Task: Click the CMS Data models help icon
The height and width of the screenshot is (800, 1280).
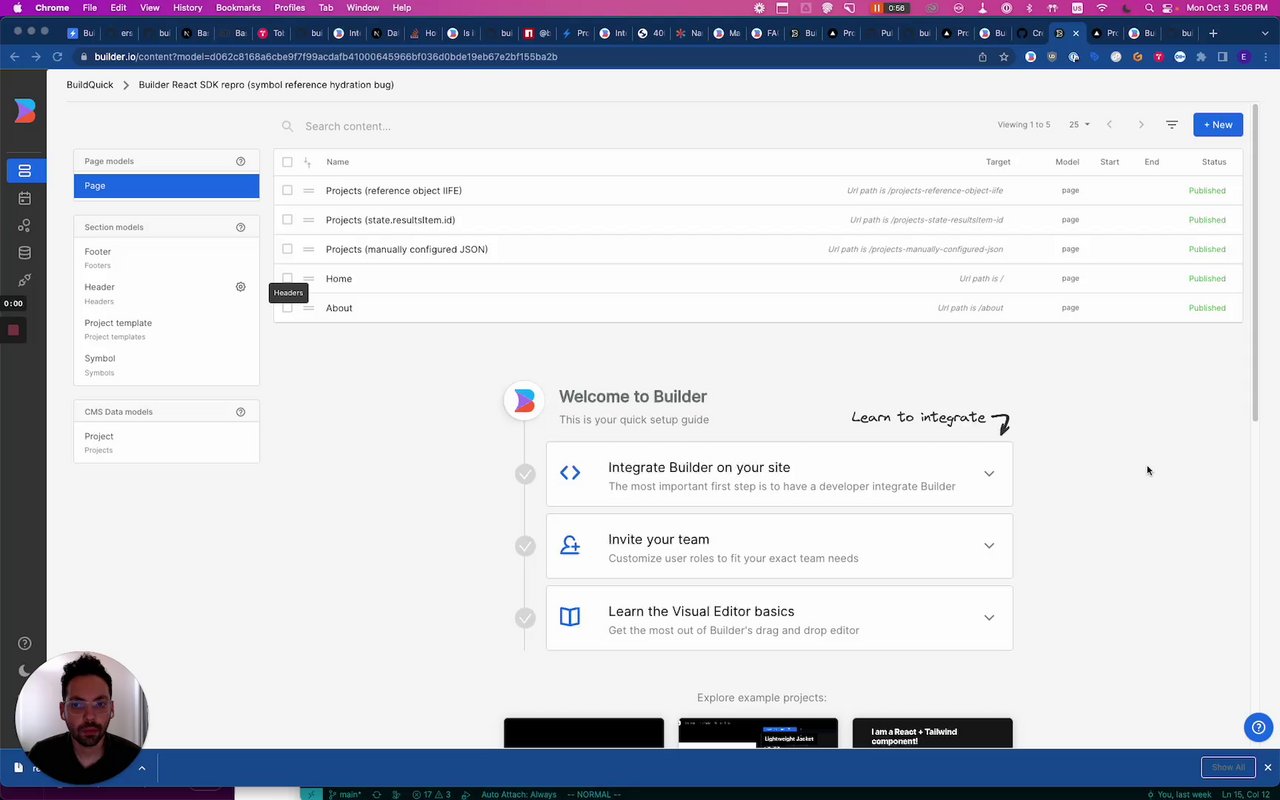Action: [240, 412]
